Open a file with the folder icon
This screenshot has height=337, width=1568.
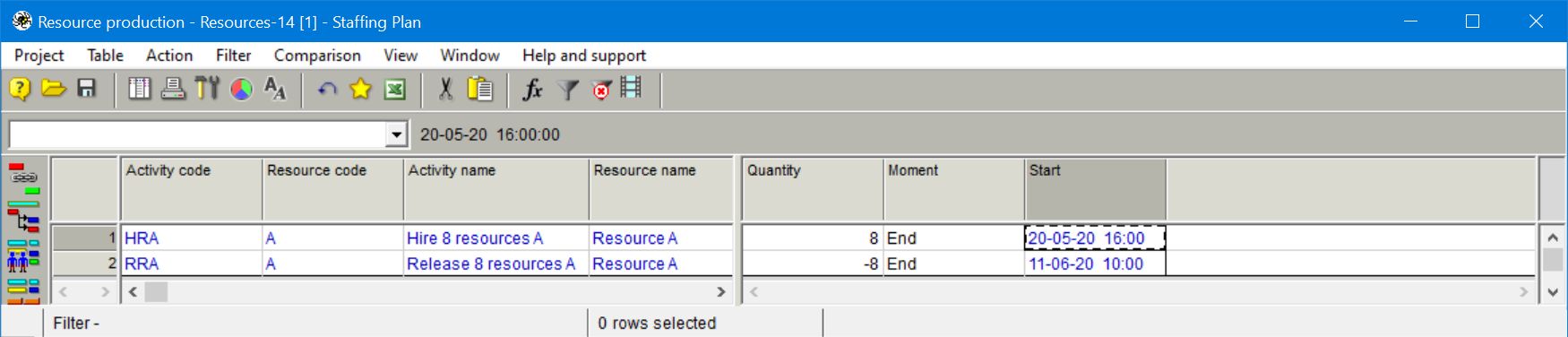tap(54, 89)
